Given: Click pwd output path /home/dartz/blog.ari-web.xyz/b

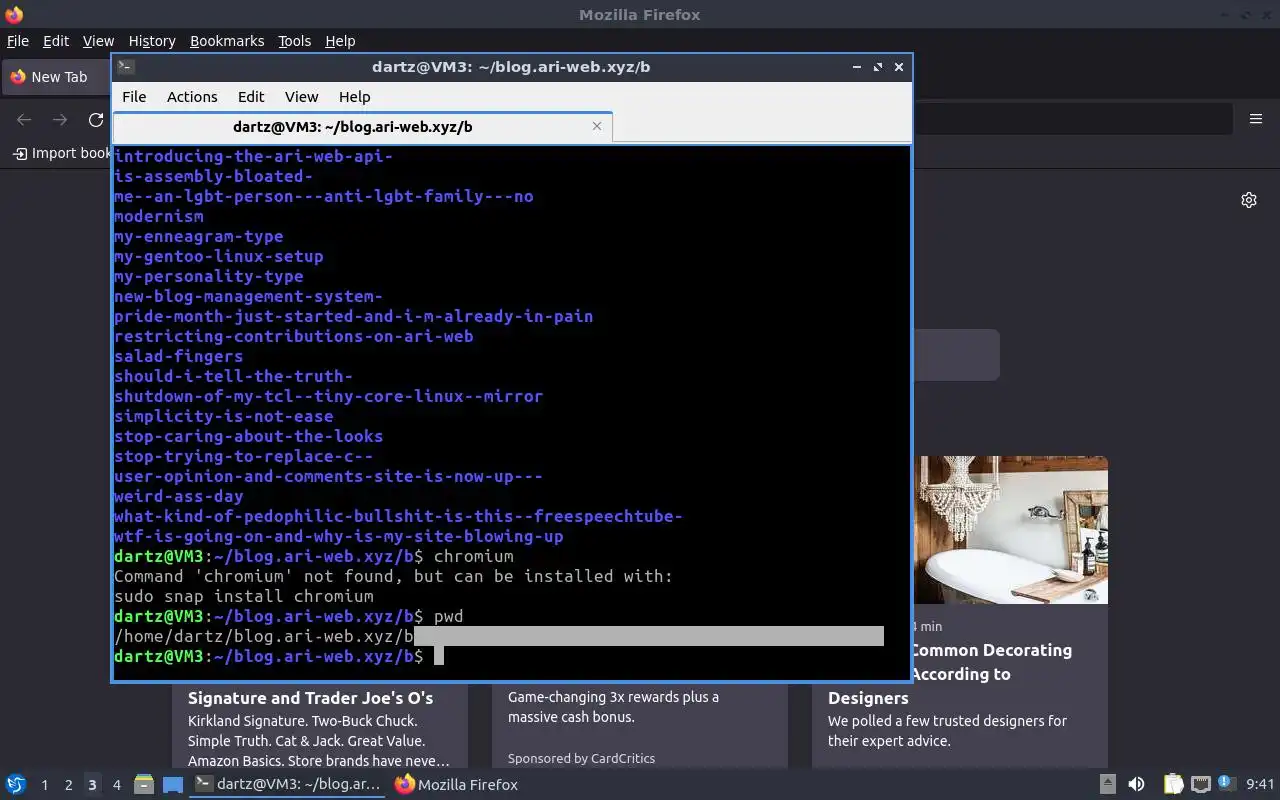Looking at the screenshot, I should tap(264, 636).
